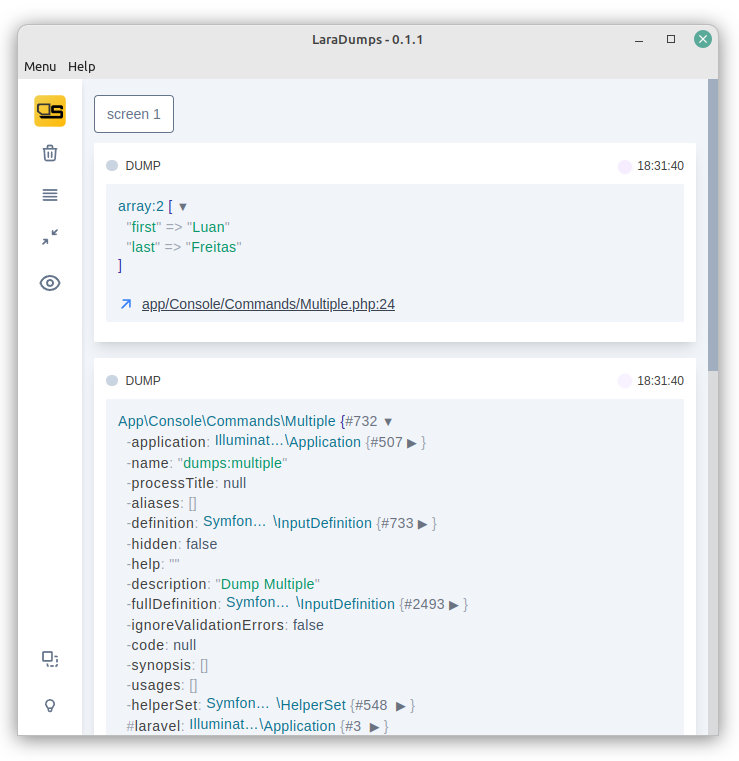The image size is (739, 761).
Task: Collapse the App\Console\Commands\Multiple object #732
Action: click(388, 422)
